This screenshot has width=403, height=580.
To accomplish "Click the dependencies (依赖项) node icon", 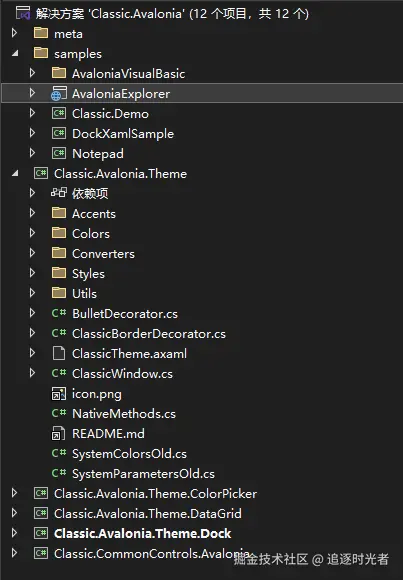I will (x=59, y=193).
